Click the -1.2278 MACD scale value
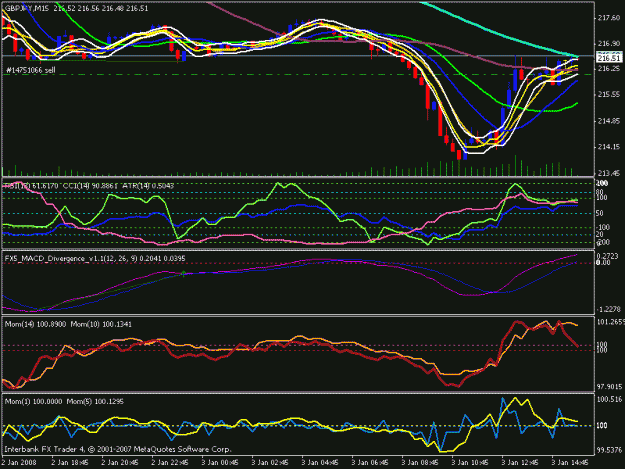625x469 pixels. (609, 309)
